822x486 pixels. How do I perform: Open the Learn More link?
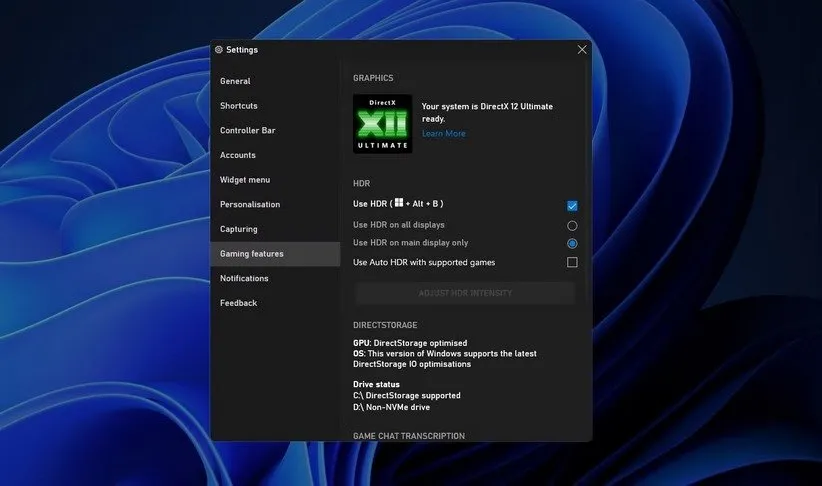pyautogui.click(x=443, y=133)
